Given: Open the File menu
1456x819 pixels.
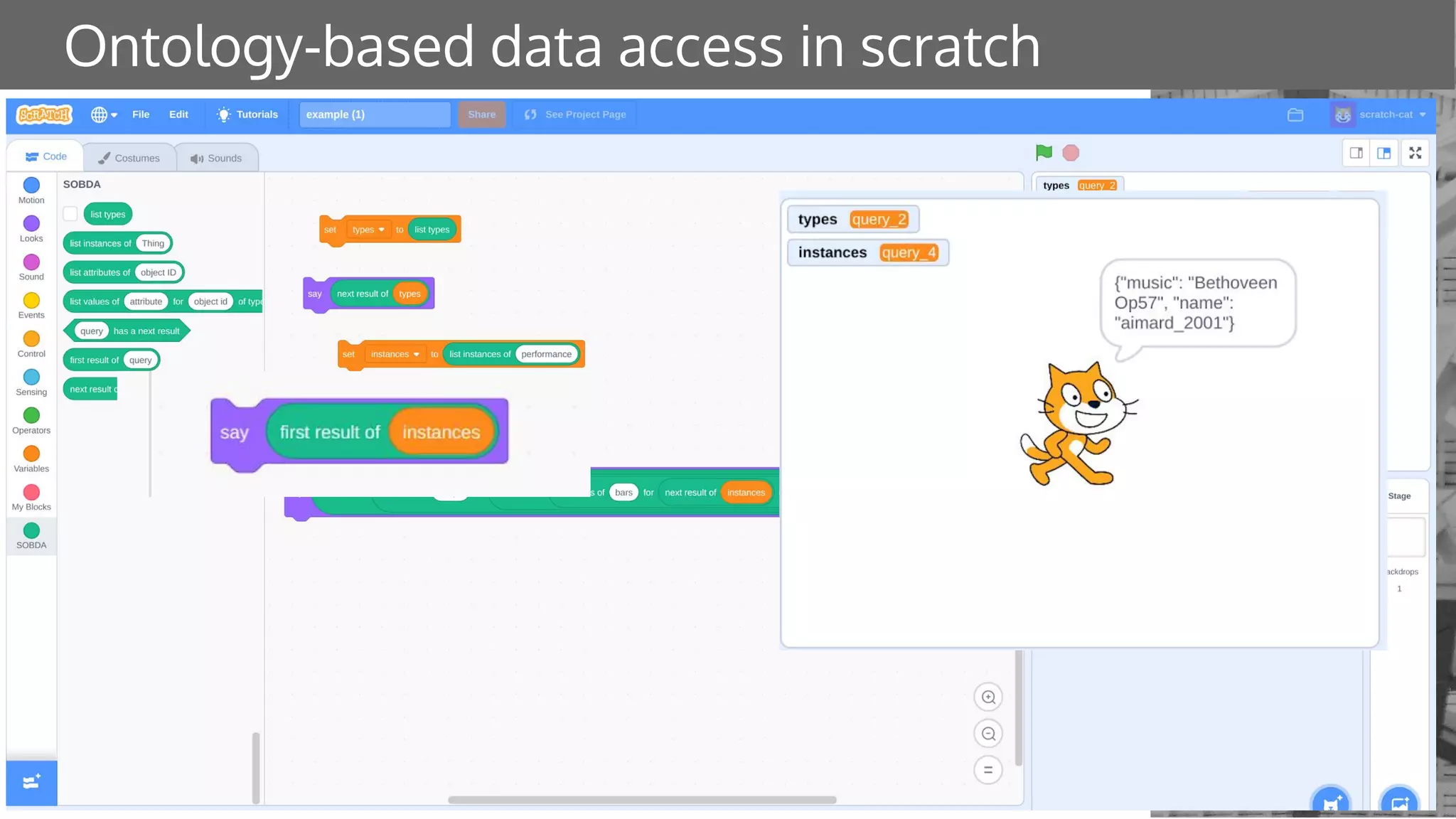Looking at the screenshot, I should 141,114.
